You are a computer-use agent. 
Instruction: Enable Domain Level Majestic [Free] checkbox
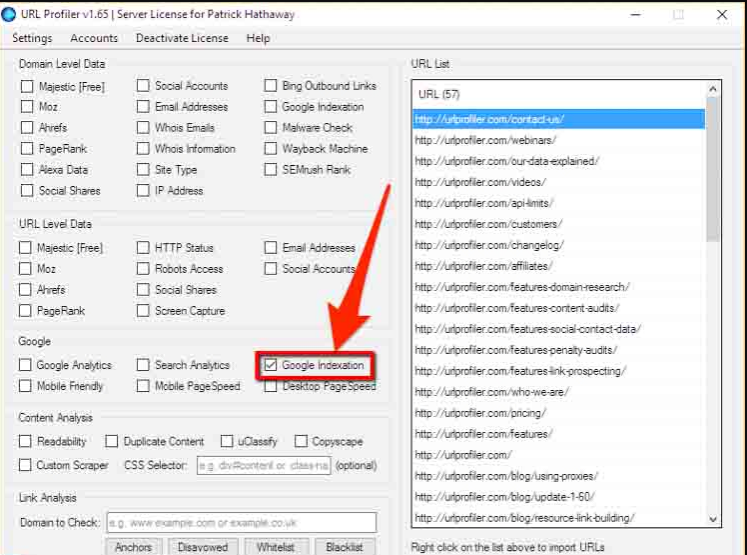pyautogui.click(x=27, y=86)
